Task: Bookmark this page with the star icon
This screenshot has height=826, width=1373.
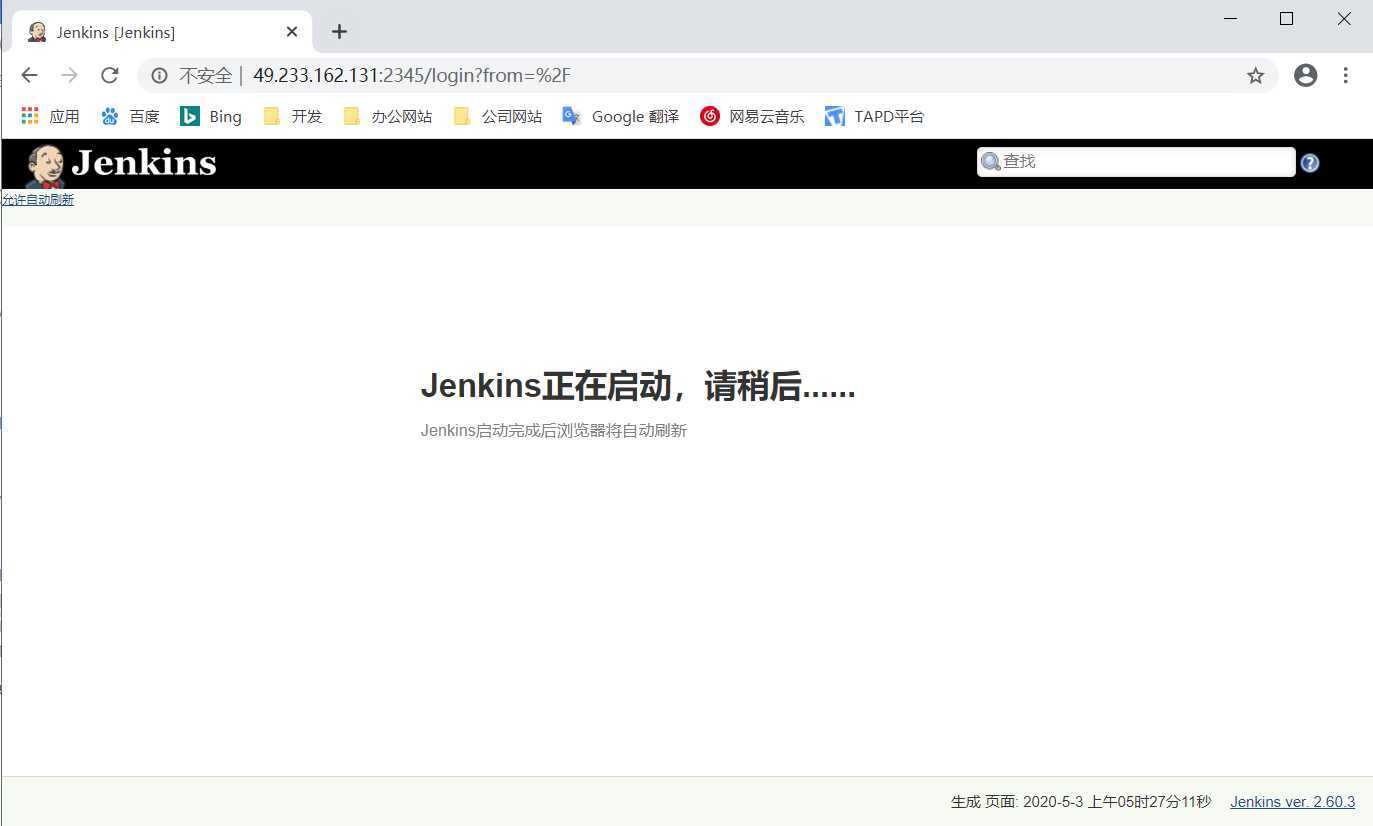Action: pos(1255,76)
